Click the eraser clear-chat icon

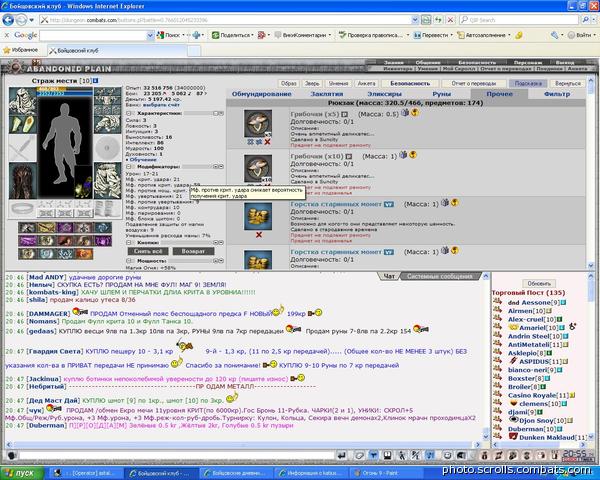click(359, 455)
